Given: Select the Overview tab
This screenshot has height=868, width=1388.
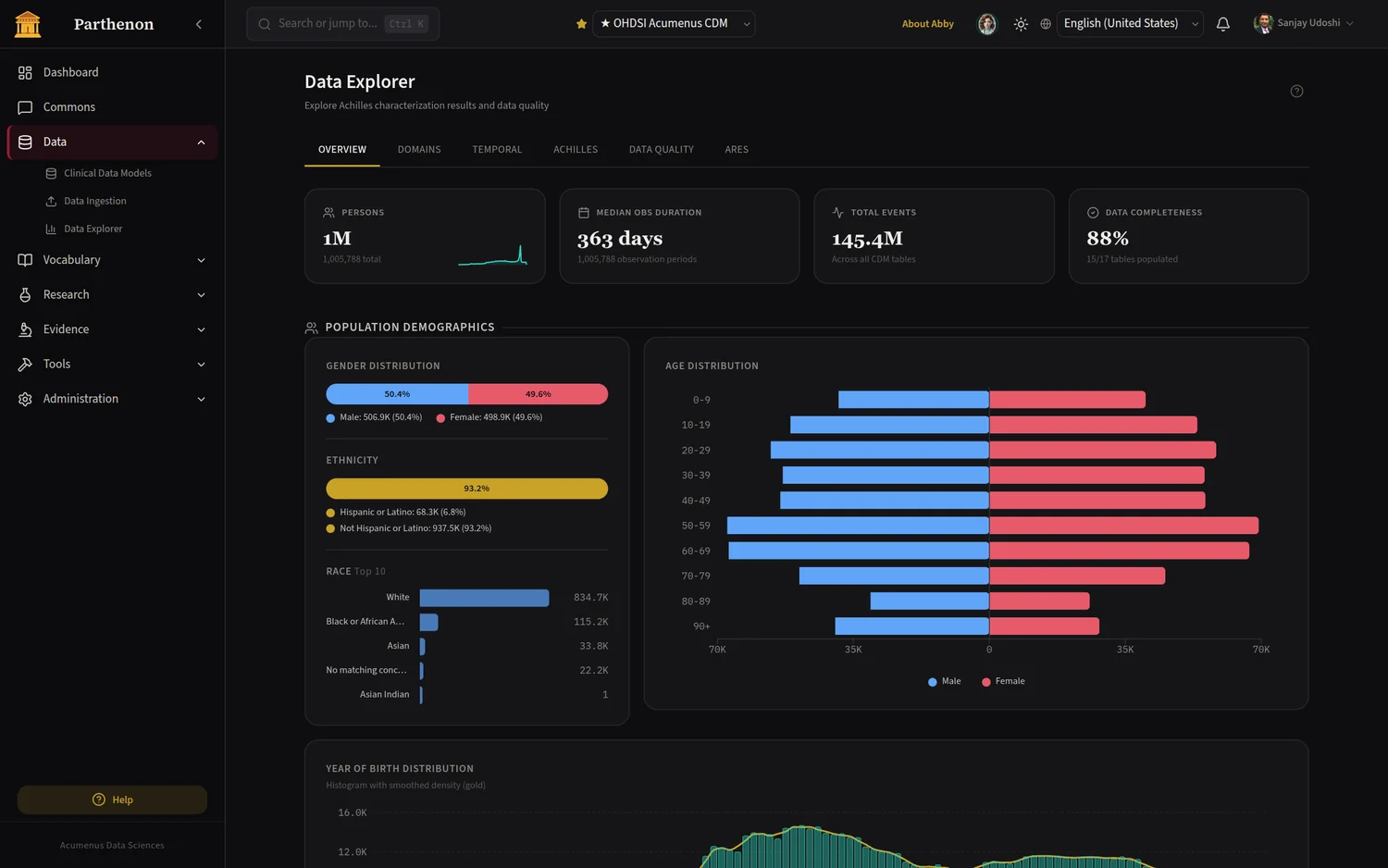Looking at the screenshot, I should pyautogui.click(x=342, y=150).
